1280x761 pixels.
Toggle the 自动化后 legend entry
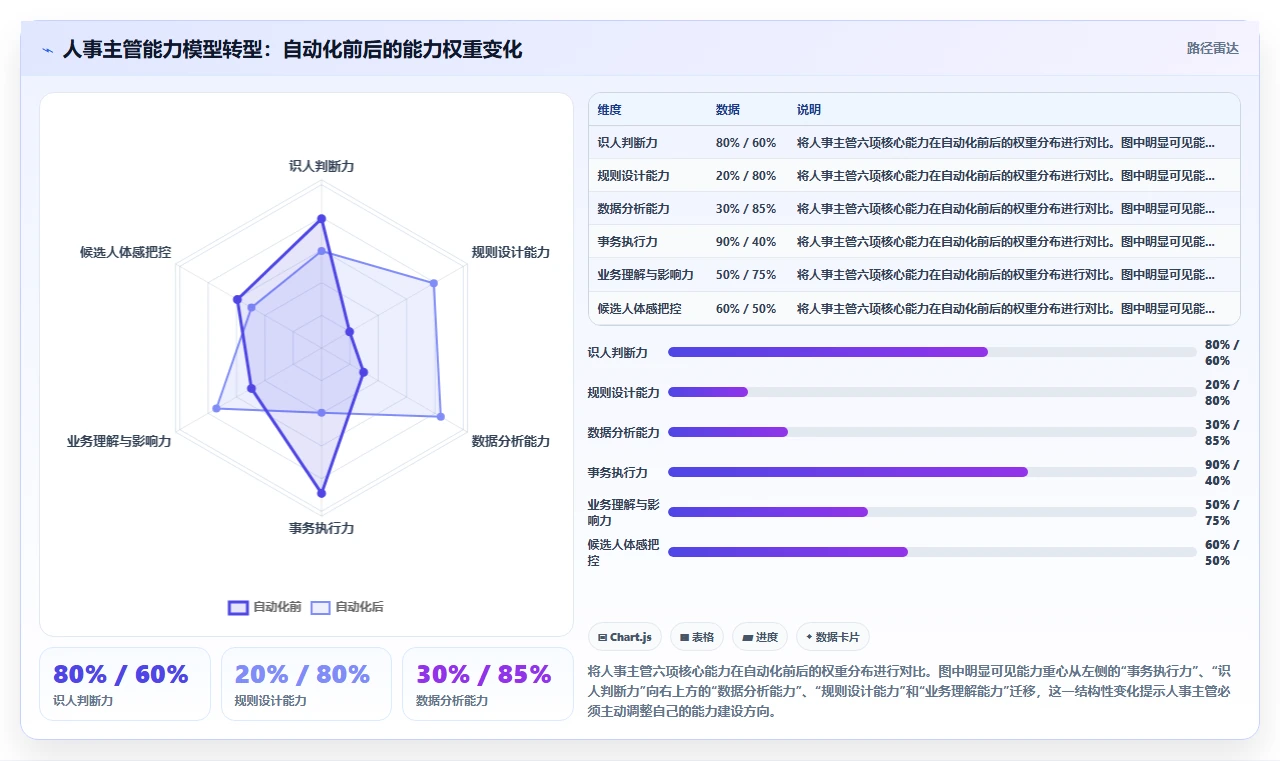click(x=347, y=607)
